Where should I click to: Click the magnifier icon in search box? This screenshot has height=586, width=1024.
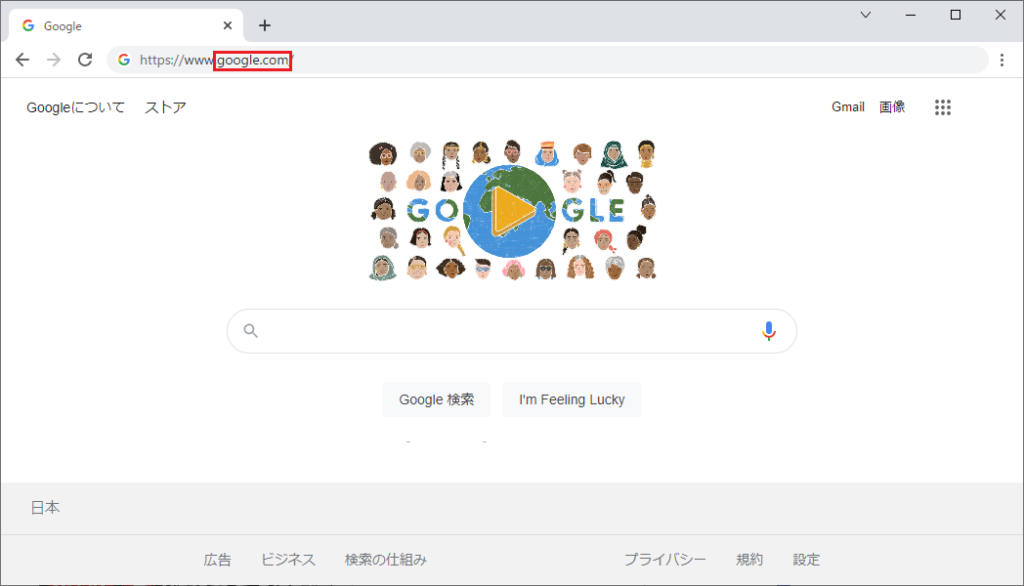pos(251,331)
